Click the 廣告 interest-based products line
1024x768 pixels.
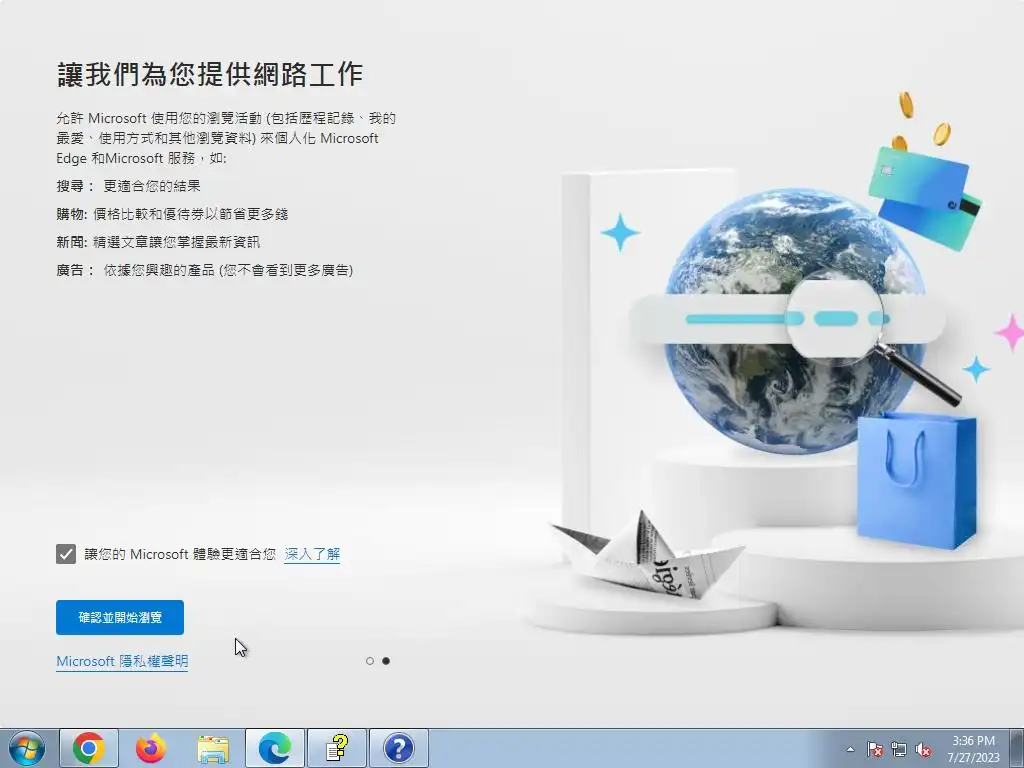204,270
